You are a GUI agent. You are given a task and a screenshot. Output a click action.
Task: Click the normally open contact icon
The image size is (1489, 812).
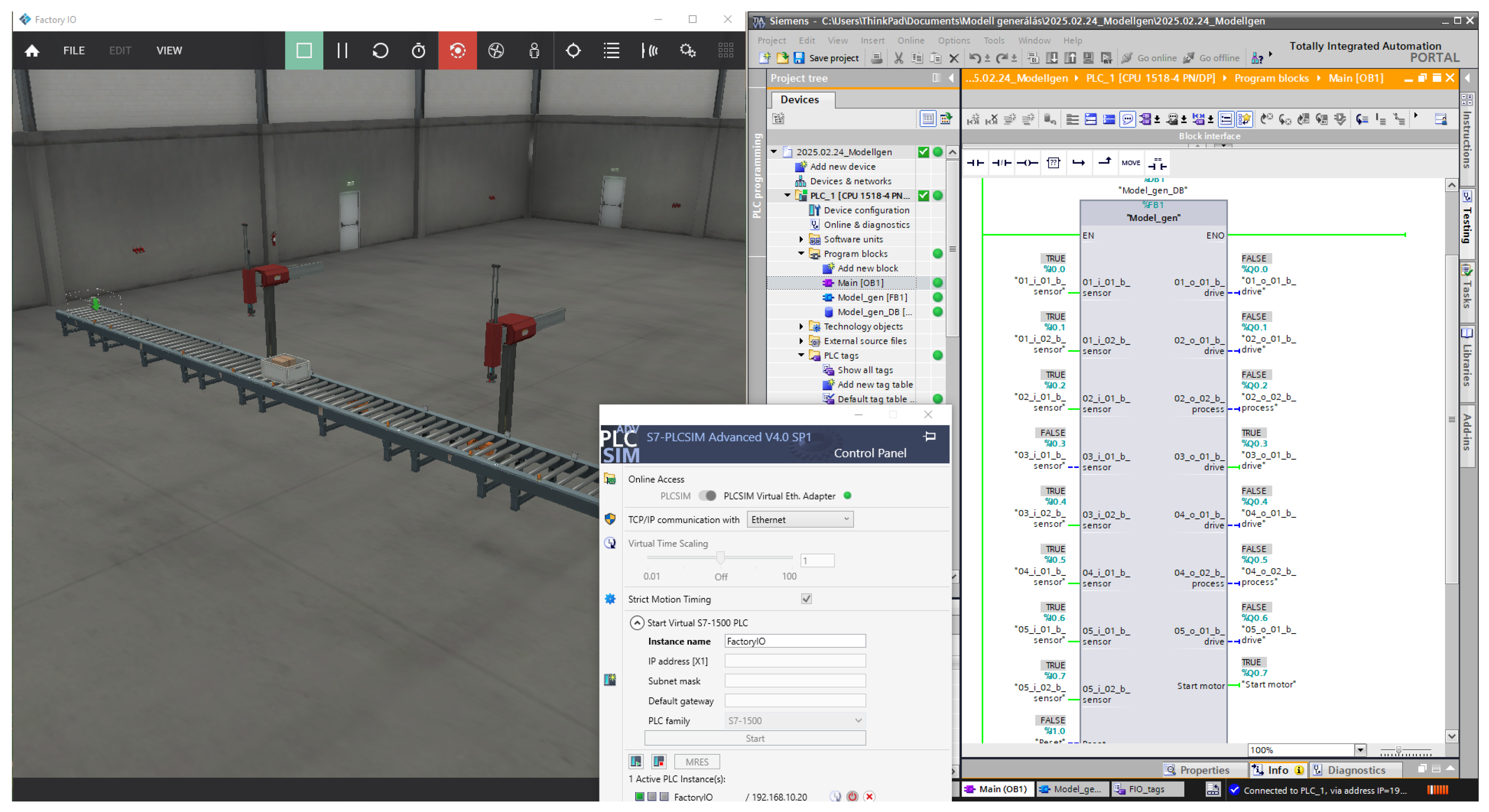point(975,163)
